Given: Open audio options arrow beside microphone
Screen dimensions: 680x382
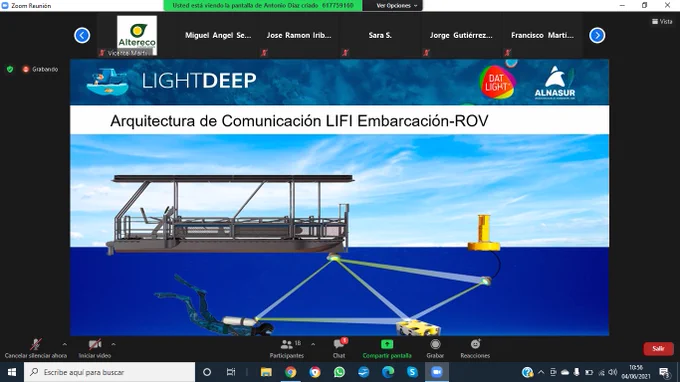Looking at the screenshot, I should pyautogui.click(x=65, y=345).
